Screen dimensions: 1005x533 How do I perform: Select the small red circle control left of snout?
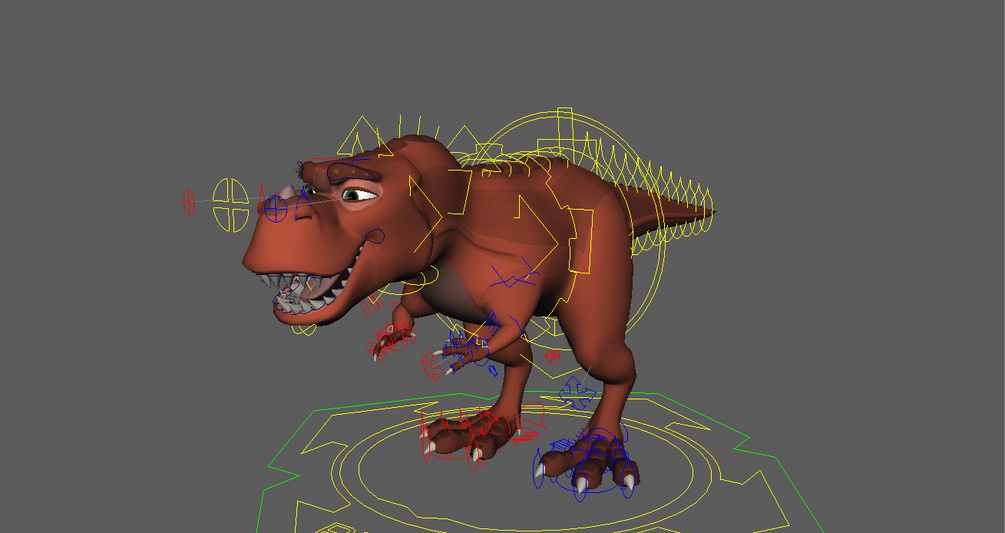(188, 202)
